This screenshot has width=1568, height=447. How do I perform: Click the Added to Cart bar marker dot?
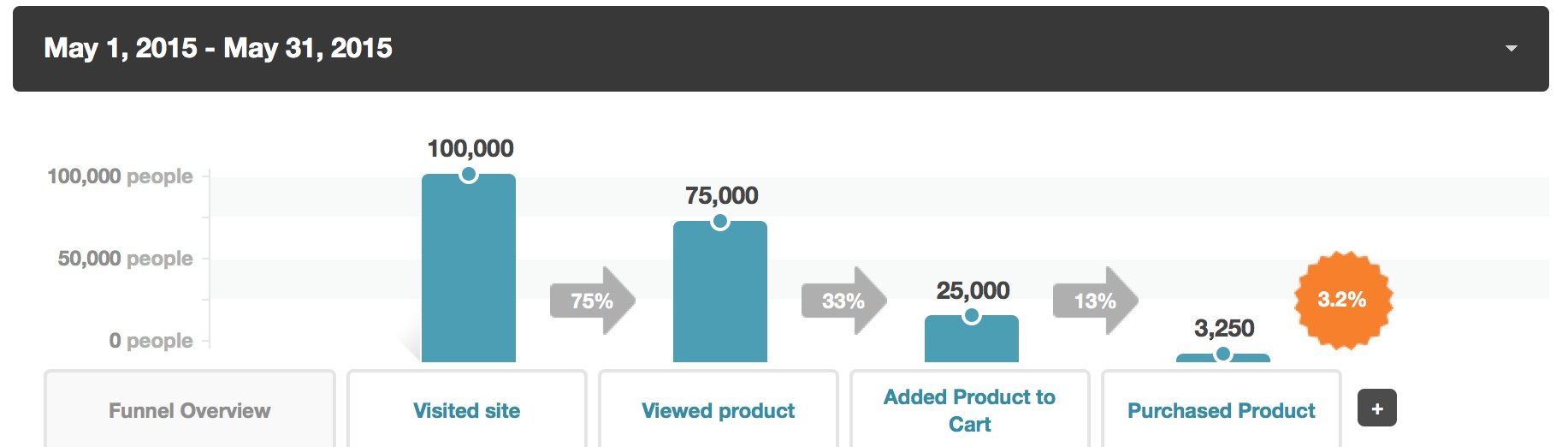coord(972,316)
